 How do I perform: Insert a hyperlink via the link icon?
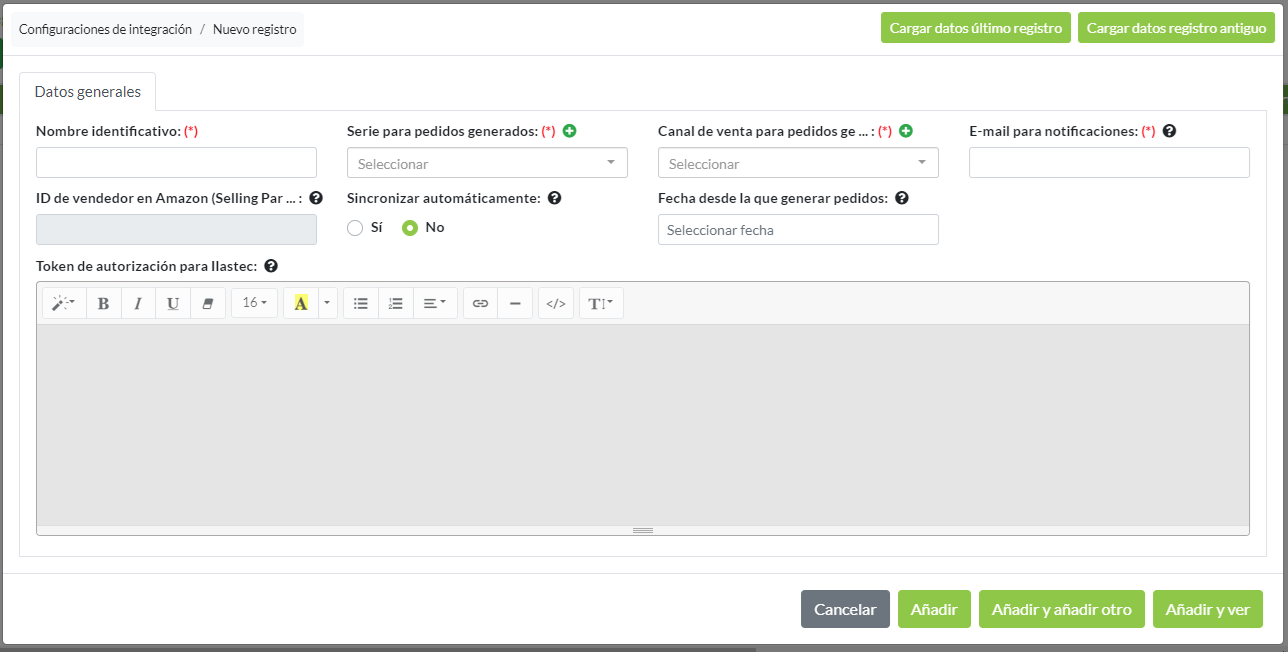click(480, 303)
